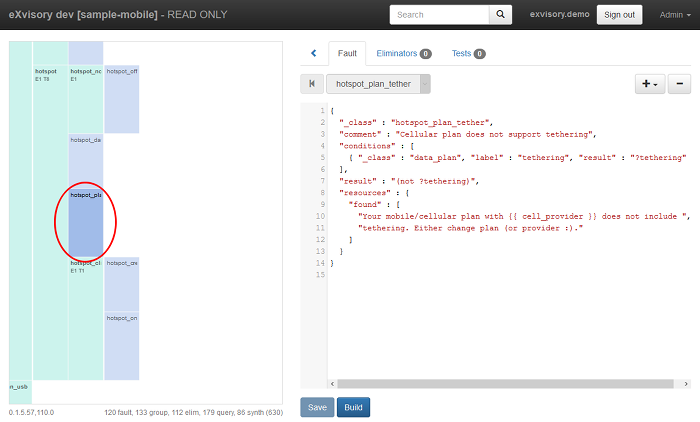Click the minus remove button
This screenshot has width=700, height=422.
pyautogui.click(x=679, y=84)
